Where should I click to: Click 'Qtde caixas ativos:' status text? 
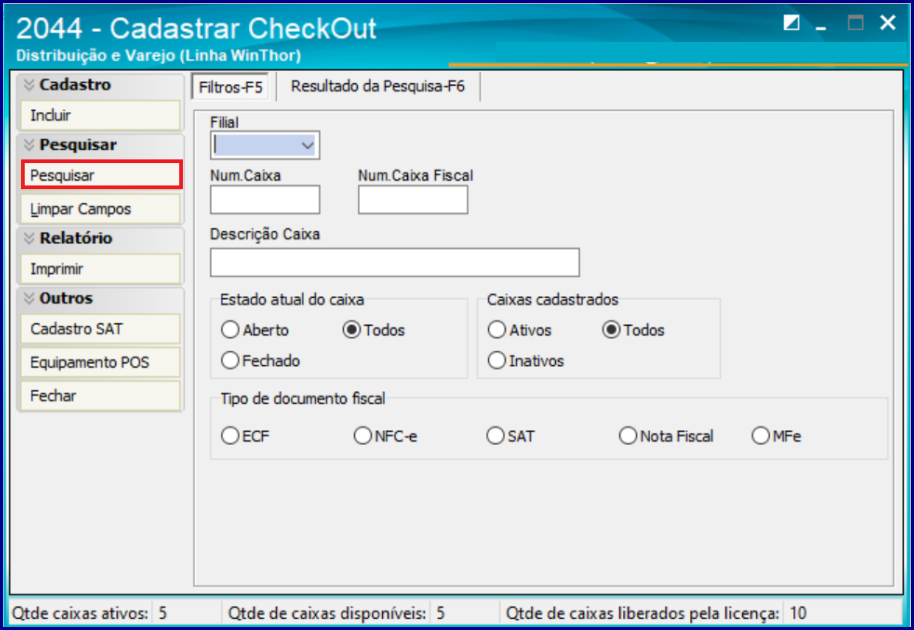(x=80, y=613)
